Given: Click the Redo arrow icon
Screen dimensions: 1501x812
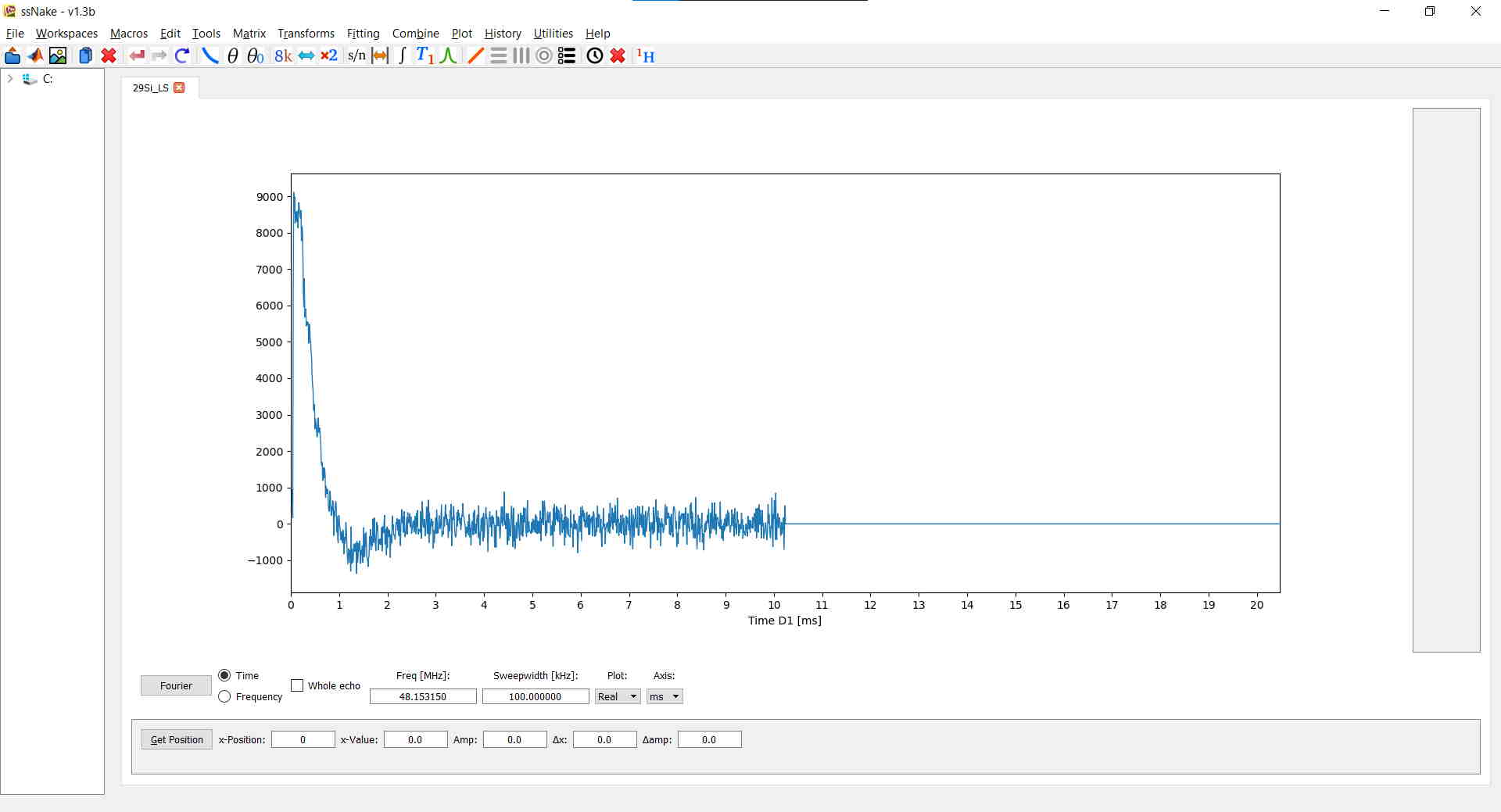Looking at the screenshot, I should (159, 55).
